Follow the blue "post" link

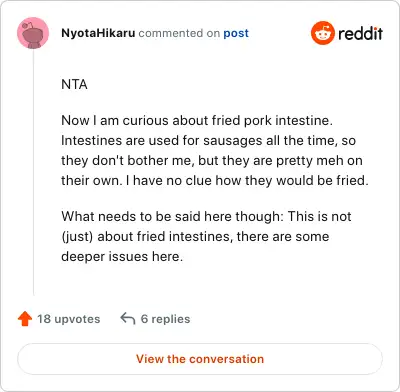tap(236, 33)
